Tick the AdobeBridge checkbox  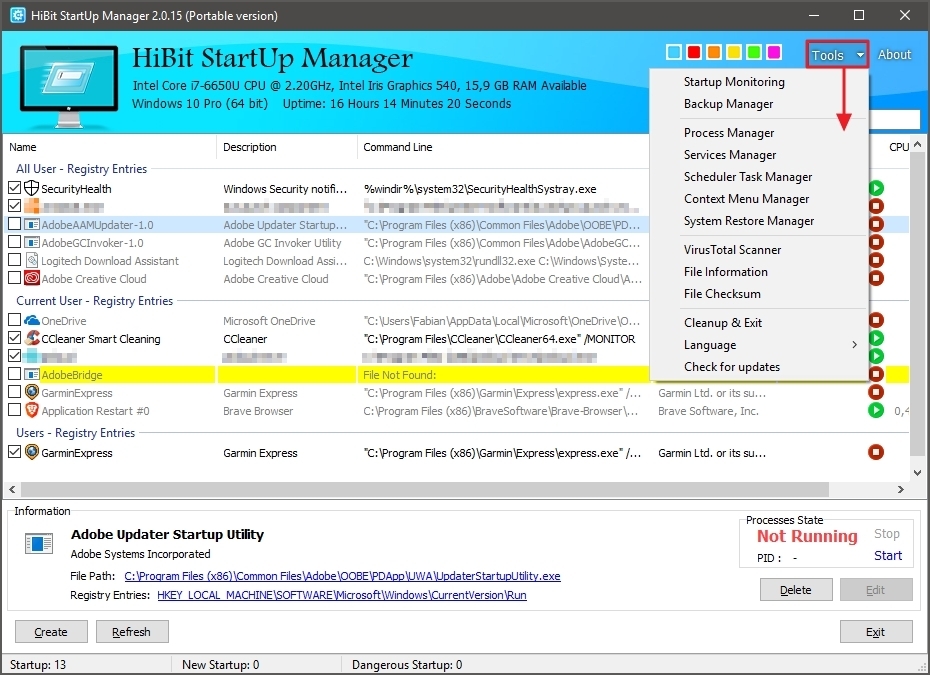(x=14, y=374)
